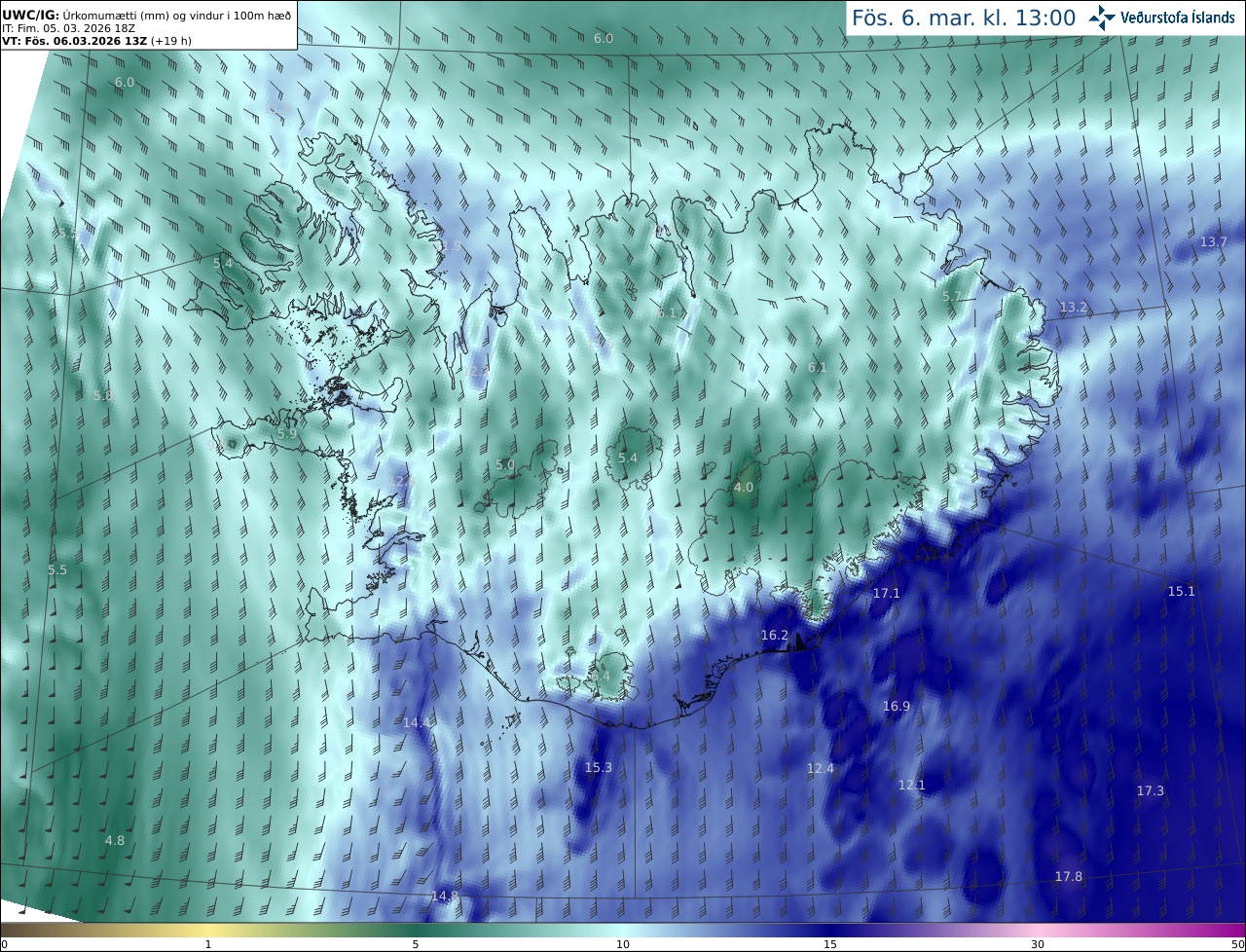The height and width of the screenshot is (952, 1246).
Task: Click the 13.2 value label
Action: click(1073, 308)
